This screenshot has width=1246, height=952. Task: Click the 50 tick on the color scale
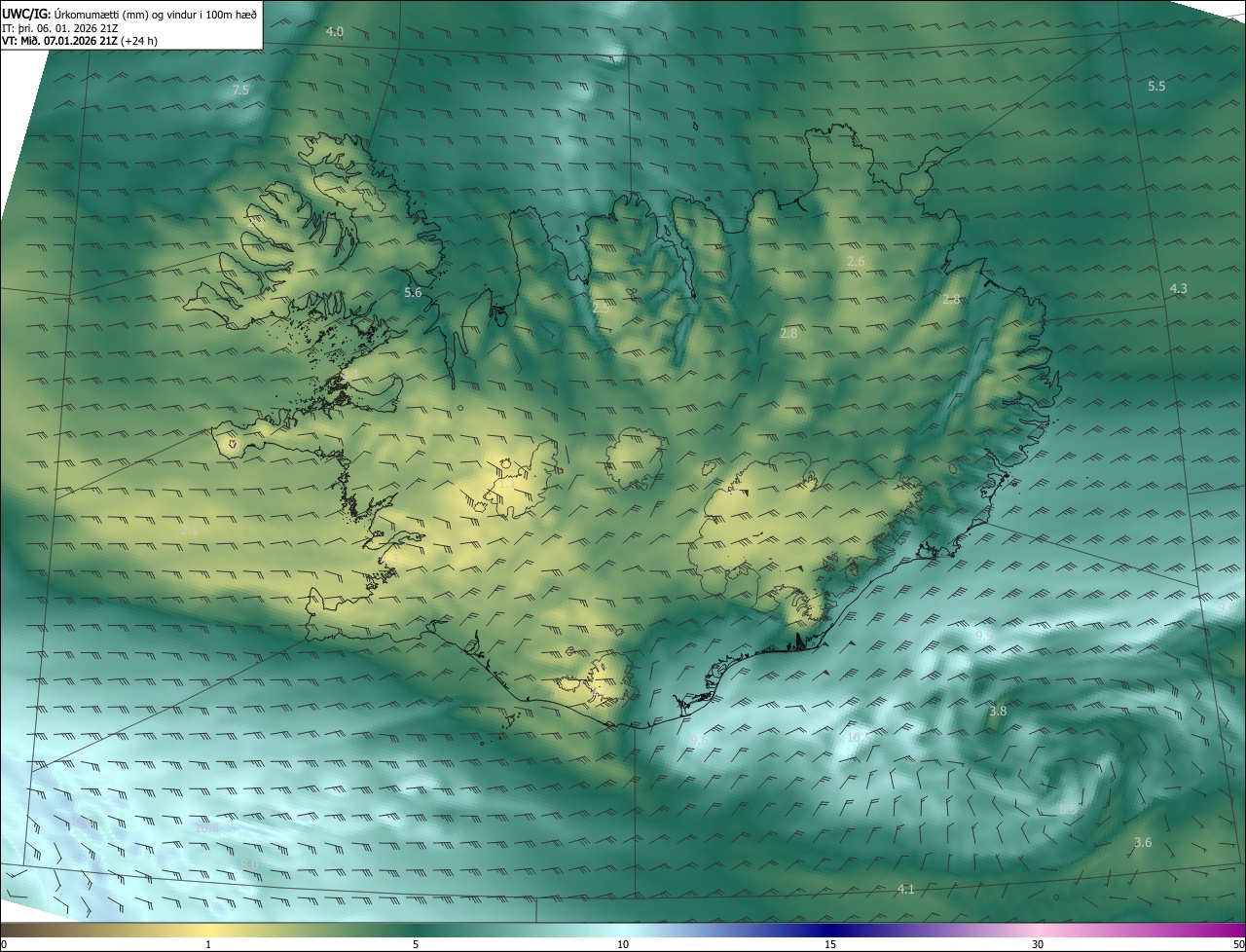click(1238, 944)
